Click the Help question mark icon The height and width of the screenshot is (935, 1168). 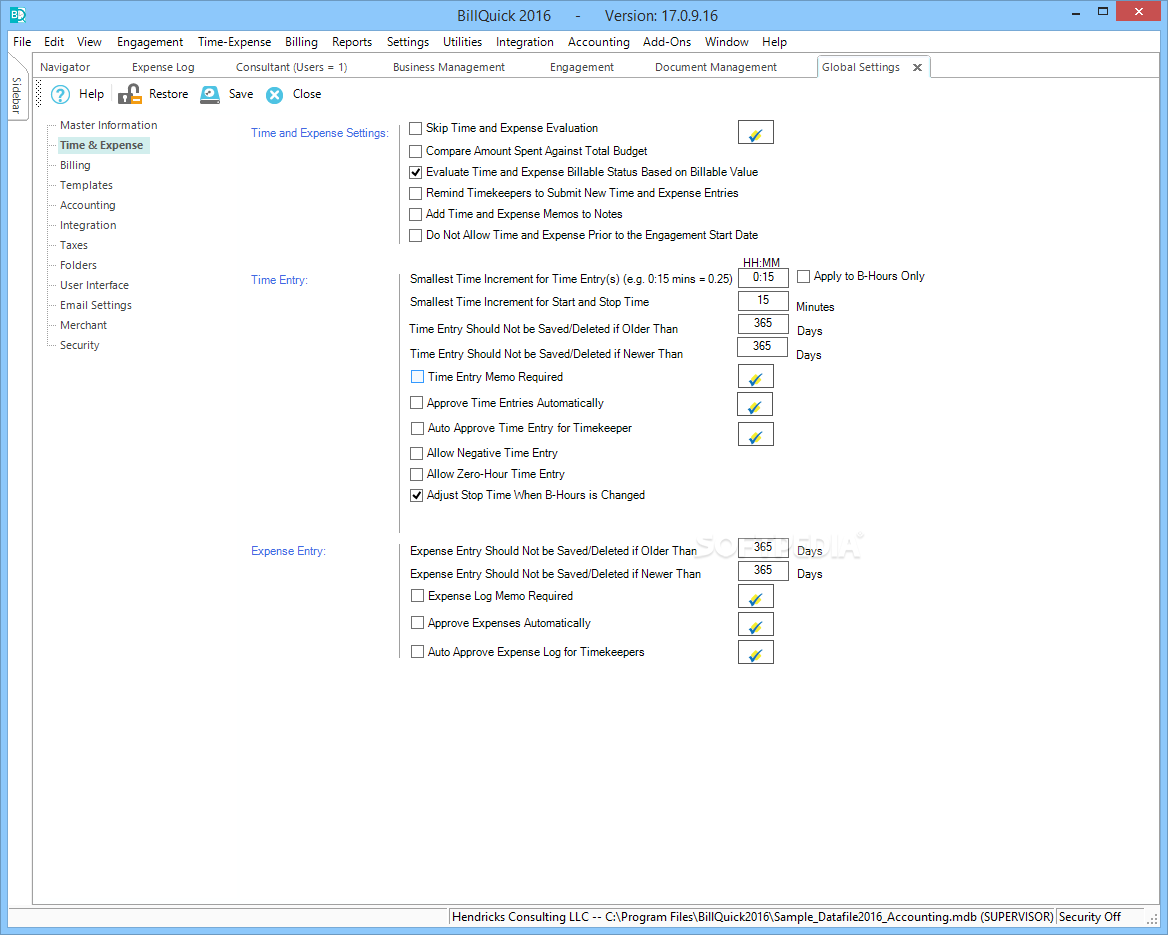click(60, 95)
